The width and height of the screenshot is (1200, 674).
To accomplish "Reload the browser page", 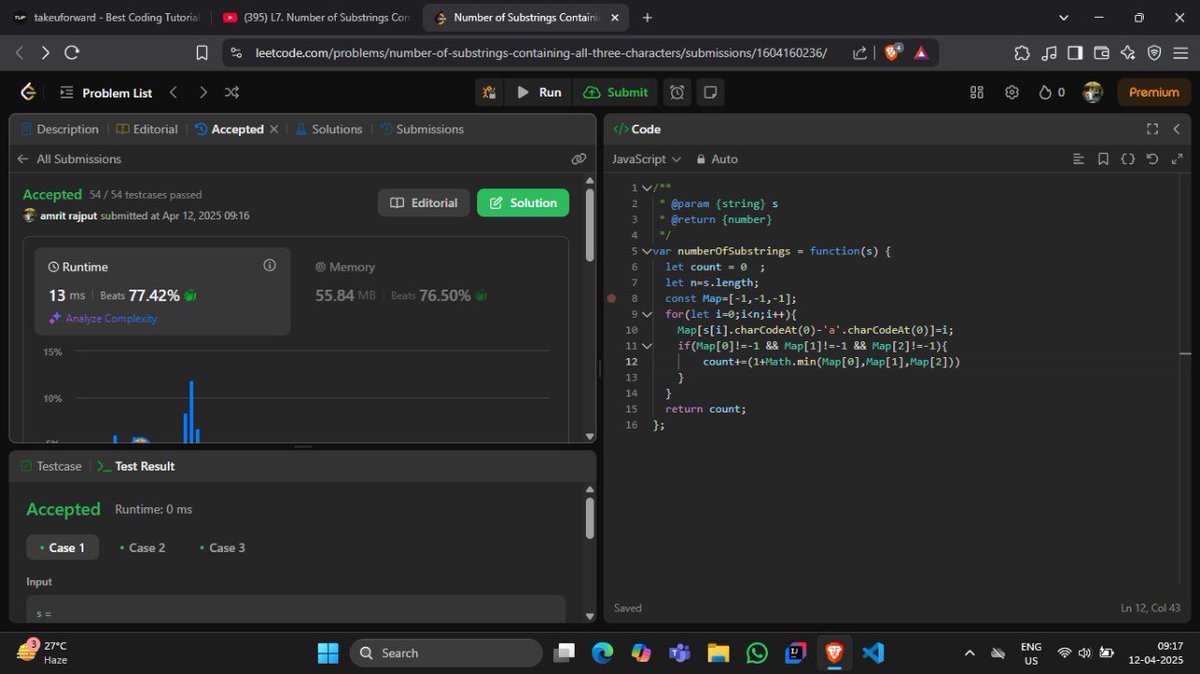I will pyautogui.click(x=72, y=53).
